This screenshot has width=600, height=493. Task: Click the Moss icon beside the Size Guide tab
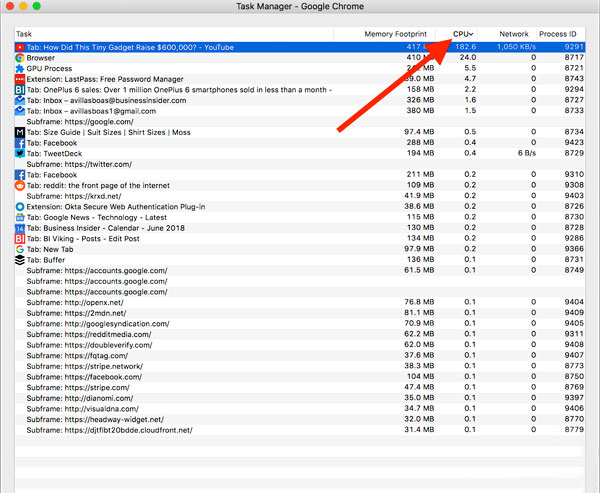20,132
